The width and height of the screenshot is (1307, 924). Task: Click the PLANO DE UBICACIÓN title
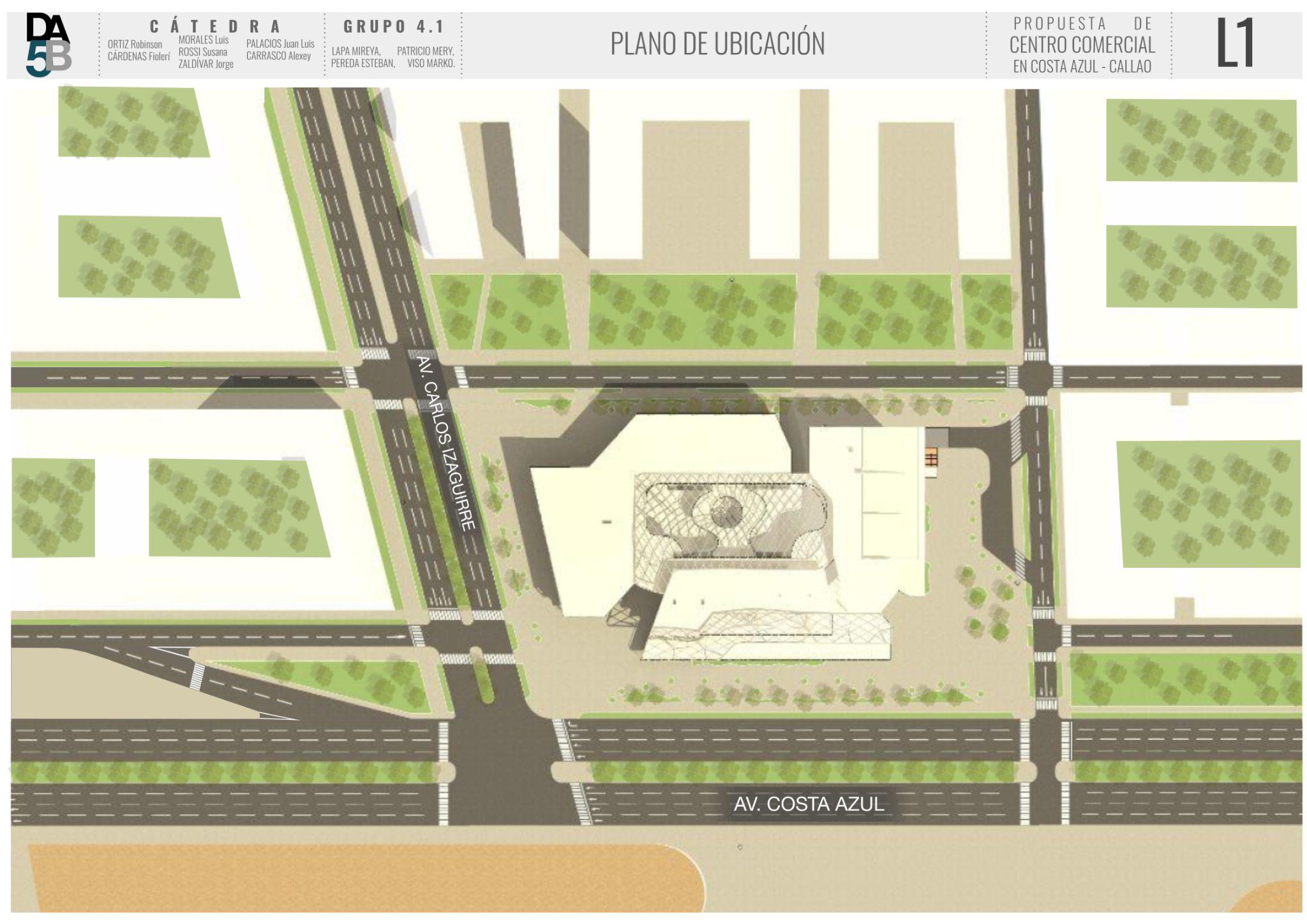click(x=717, y=44)
